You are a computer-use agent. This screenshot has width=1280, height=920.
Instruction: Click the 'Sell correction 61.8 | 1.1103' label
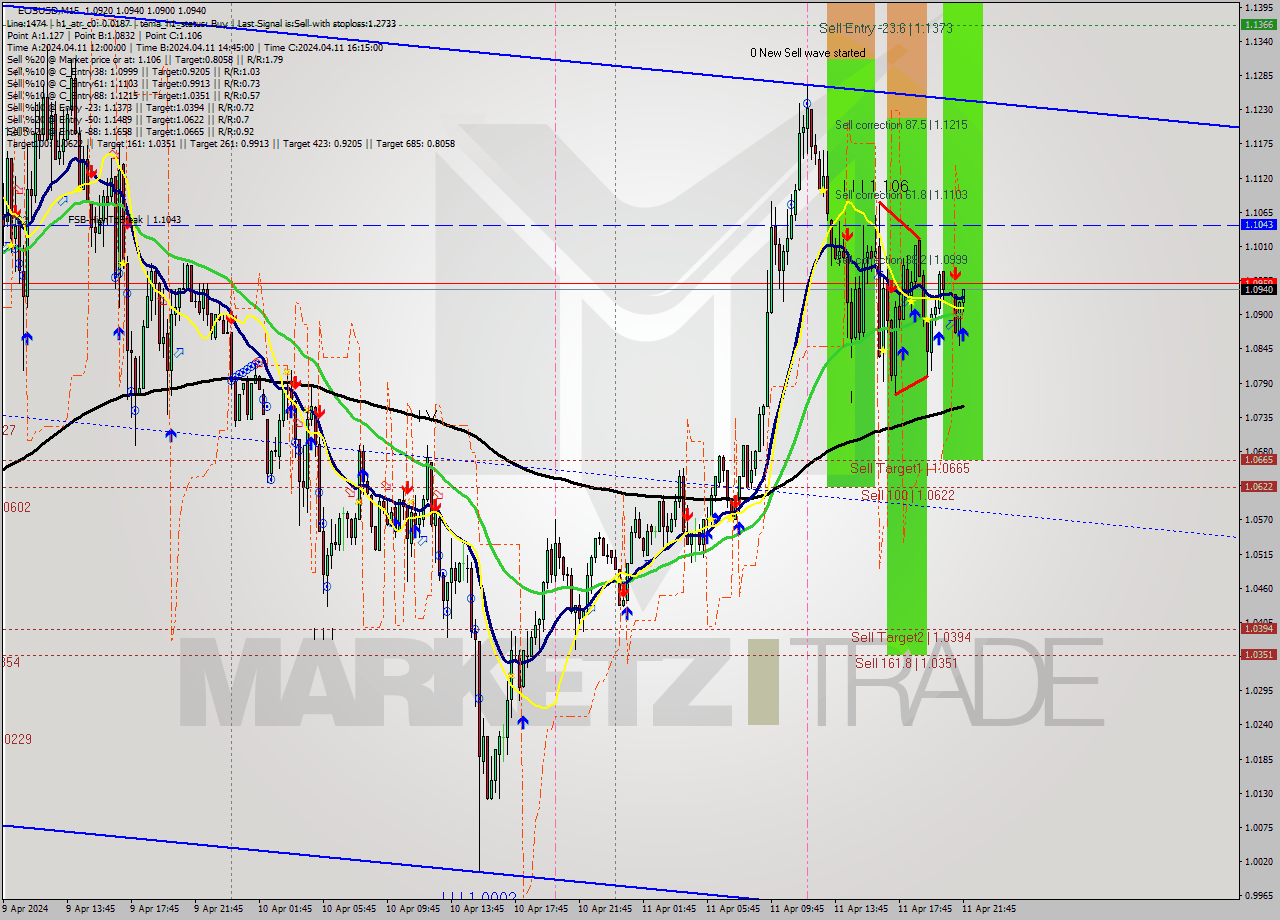click(901, 195)
